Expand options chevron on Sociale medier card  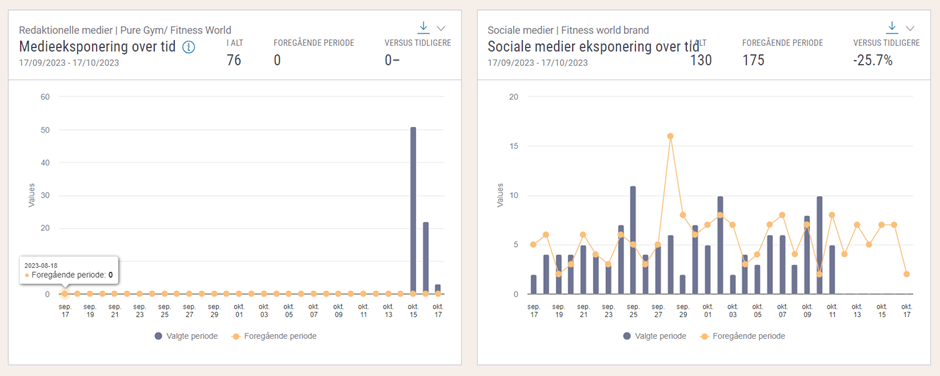point(910,28)
